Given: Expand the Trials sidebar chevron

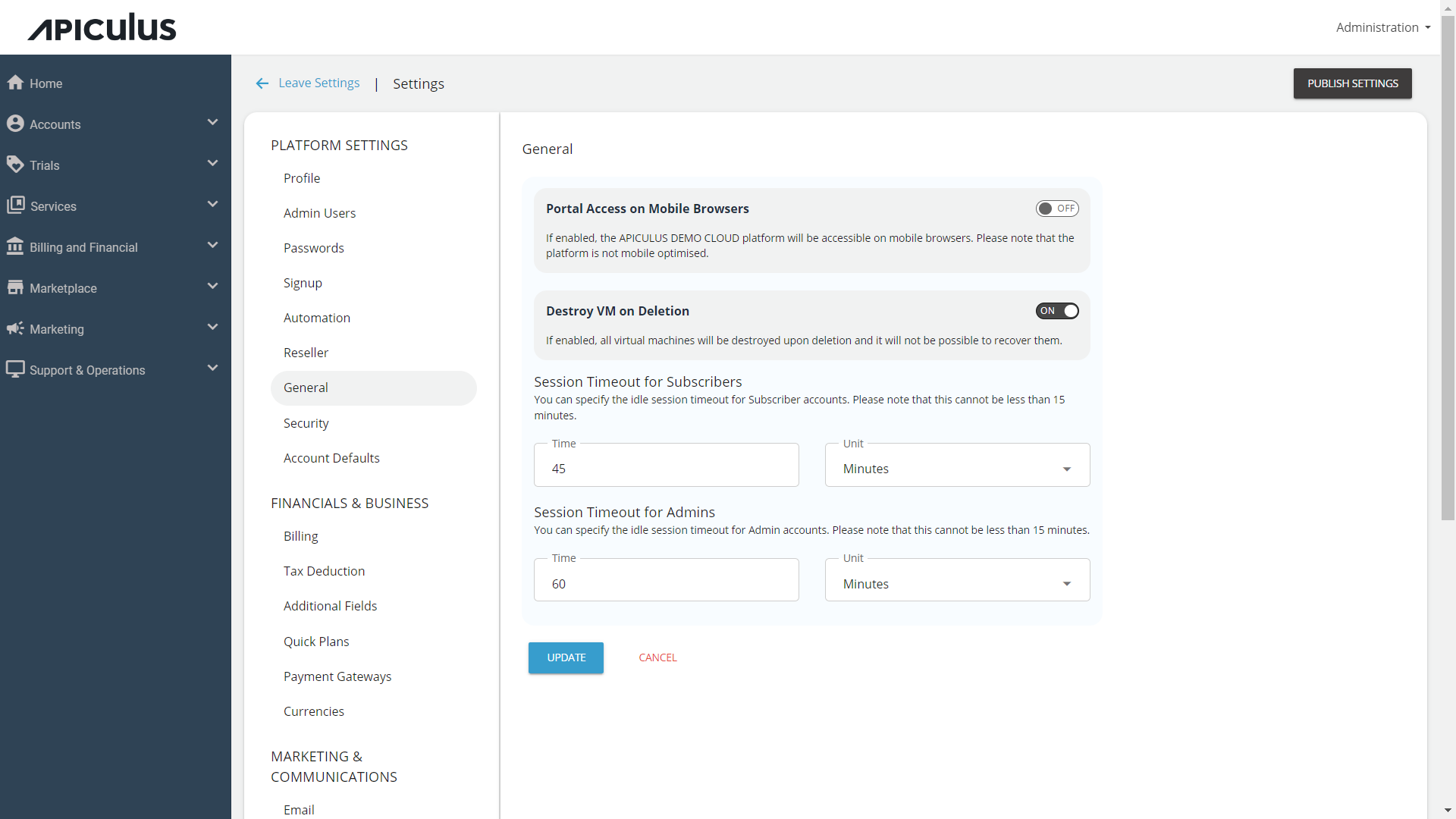Looking at the screenshot, I should pos(212,164).
